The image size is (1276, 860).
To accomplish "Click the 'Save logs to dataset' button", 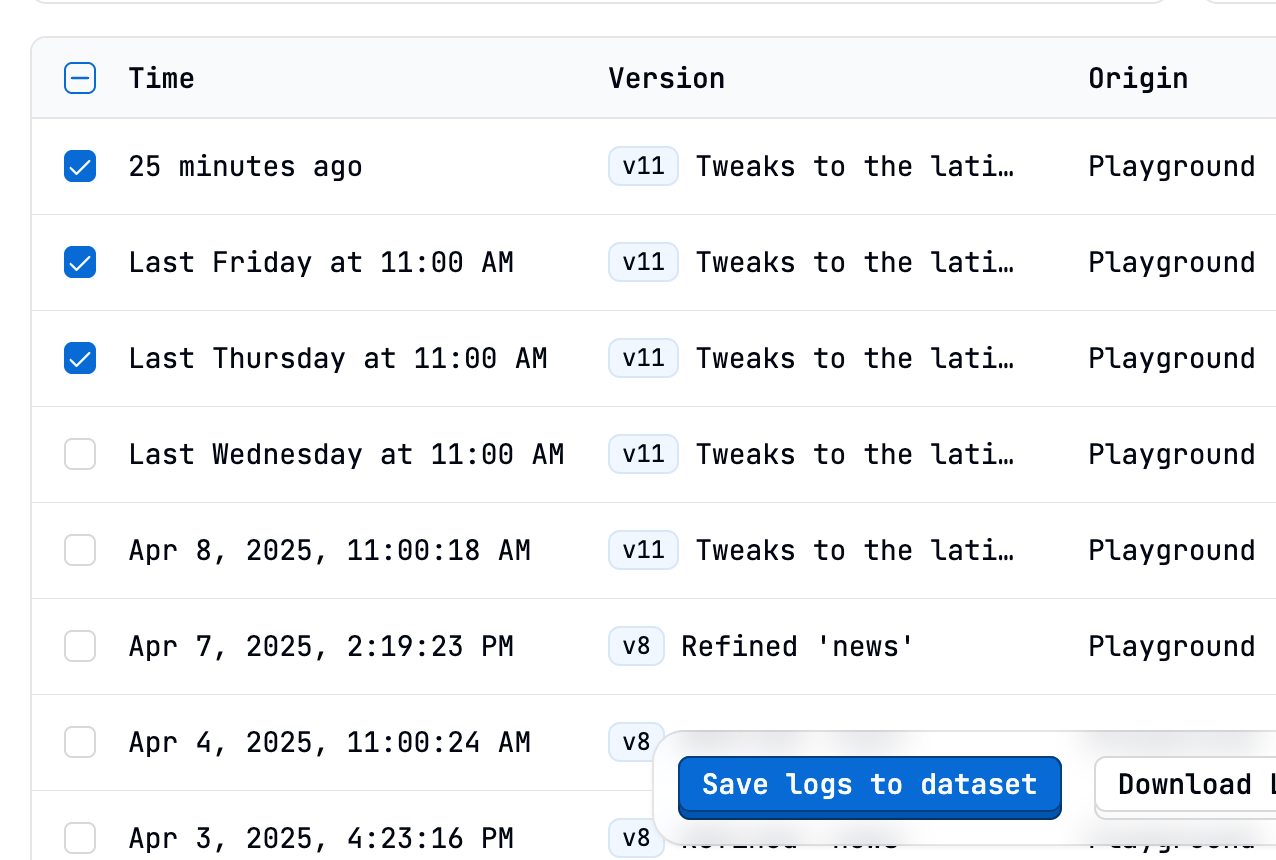I will tap(869, 785).
